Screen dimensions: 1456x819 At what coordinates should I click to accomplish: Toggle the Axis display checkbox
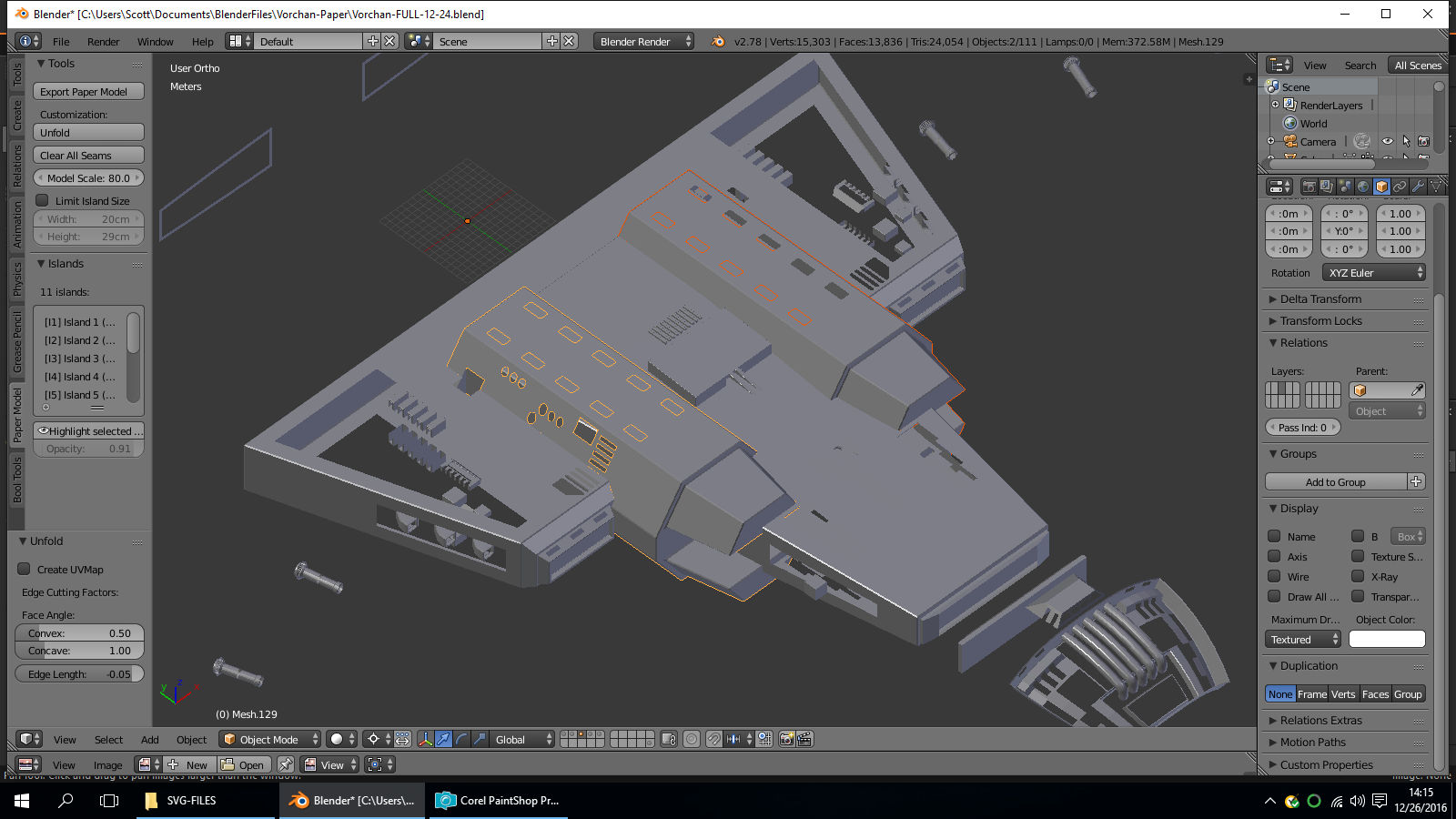click(1274, 556)
